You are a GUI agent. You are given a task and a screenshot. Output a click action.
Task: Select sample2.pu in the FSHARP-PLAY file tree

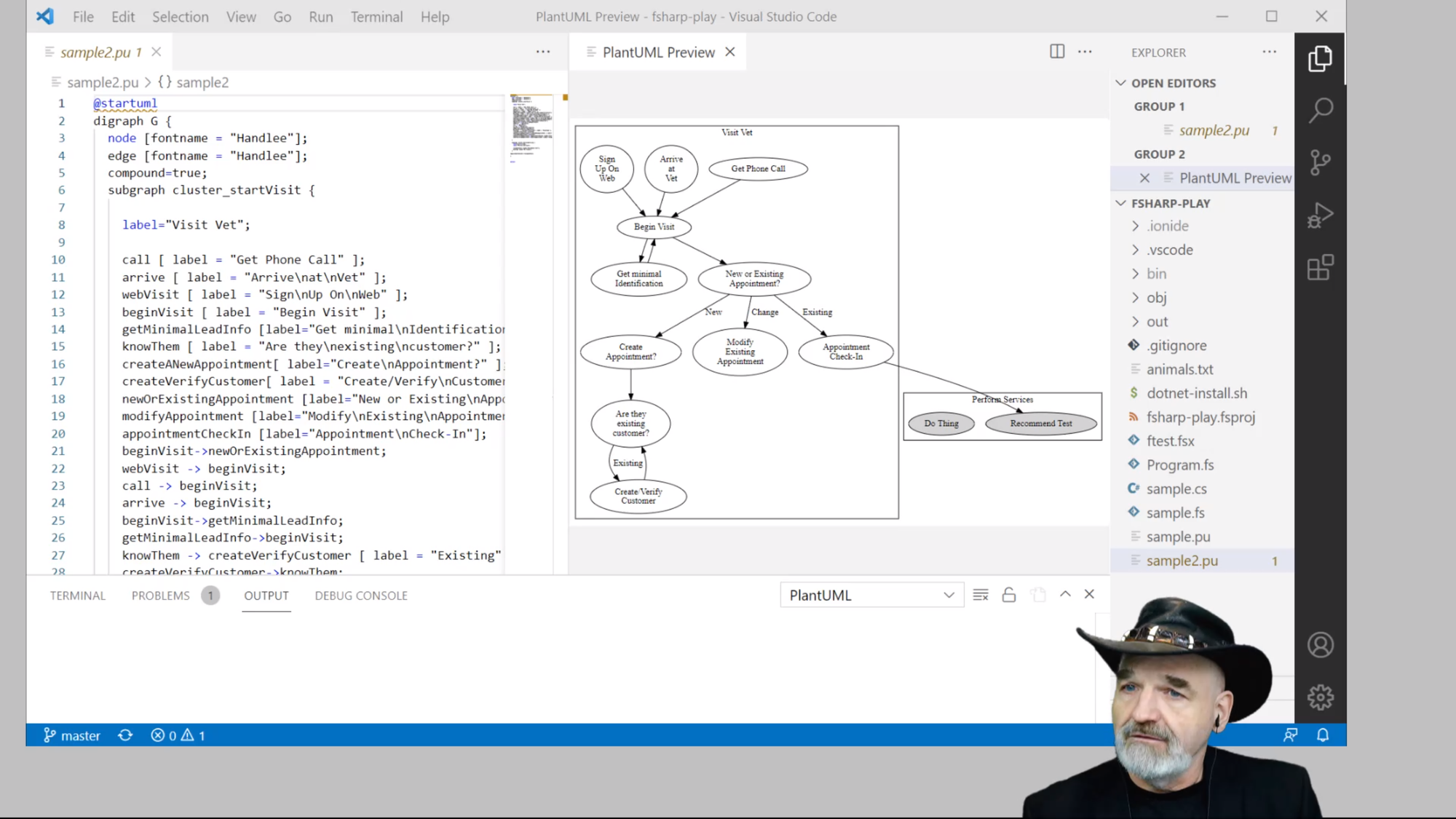[1203, 561]
